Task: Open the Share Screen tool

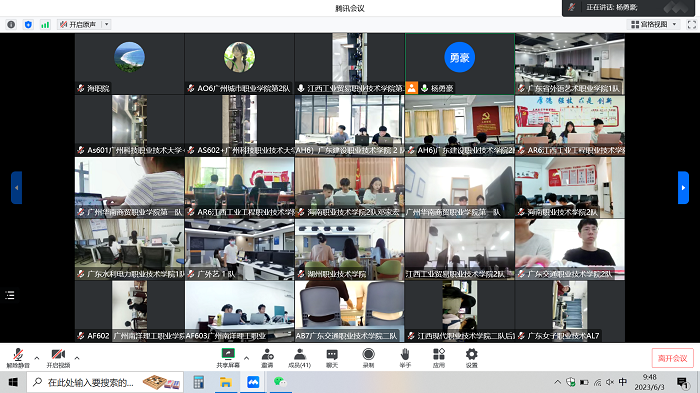Action: pyautogui.click(x=228, y=358)
